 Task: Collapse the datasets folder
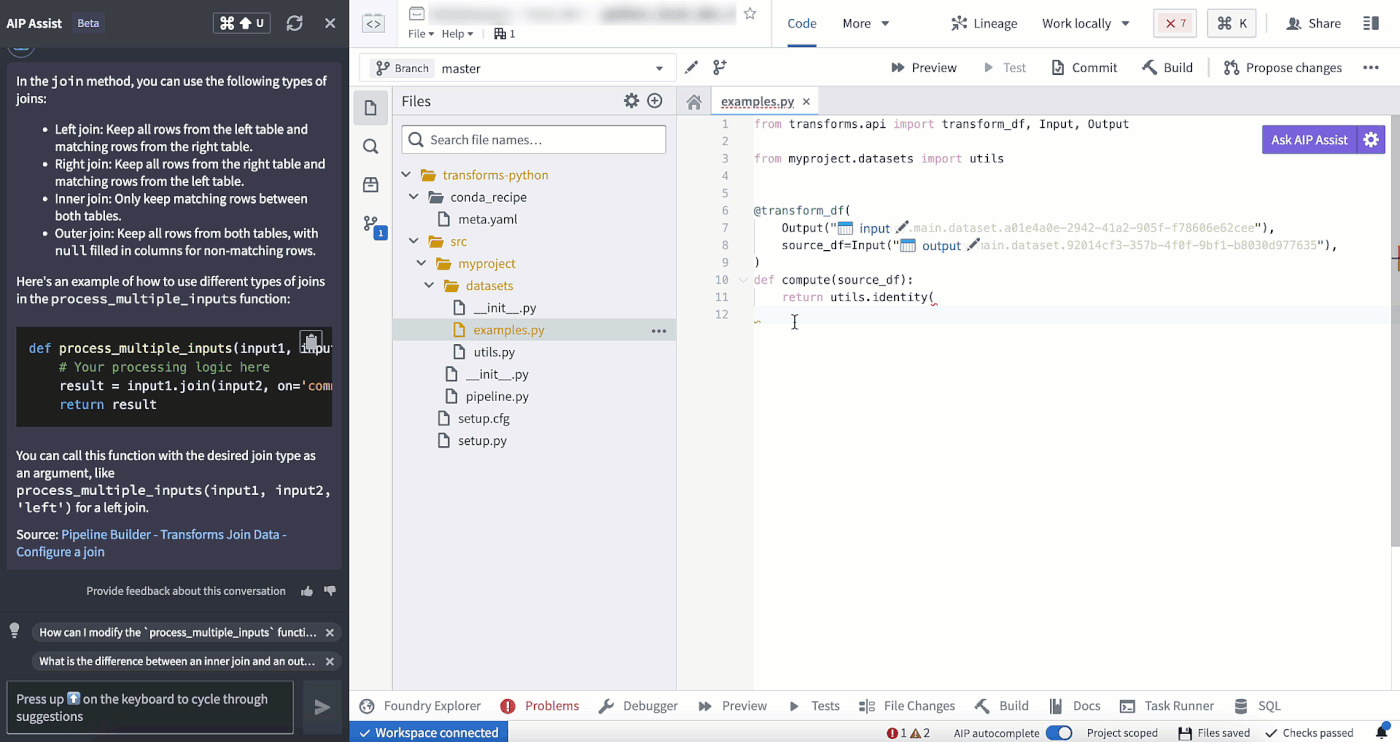pos(429,286)
